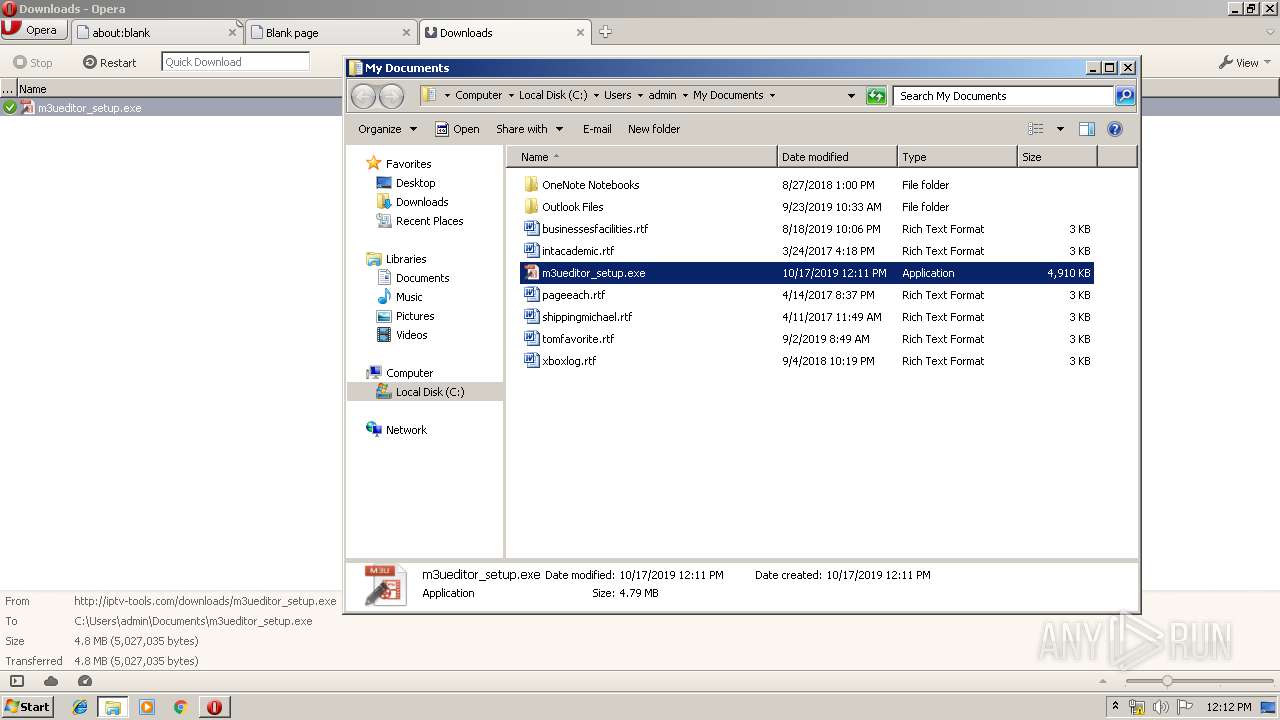The width and height of the screenshot is (1280, 720).
Task: Click the search magnifier icon
Action: [1125, 96]
